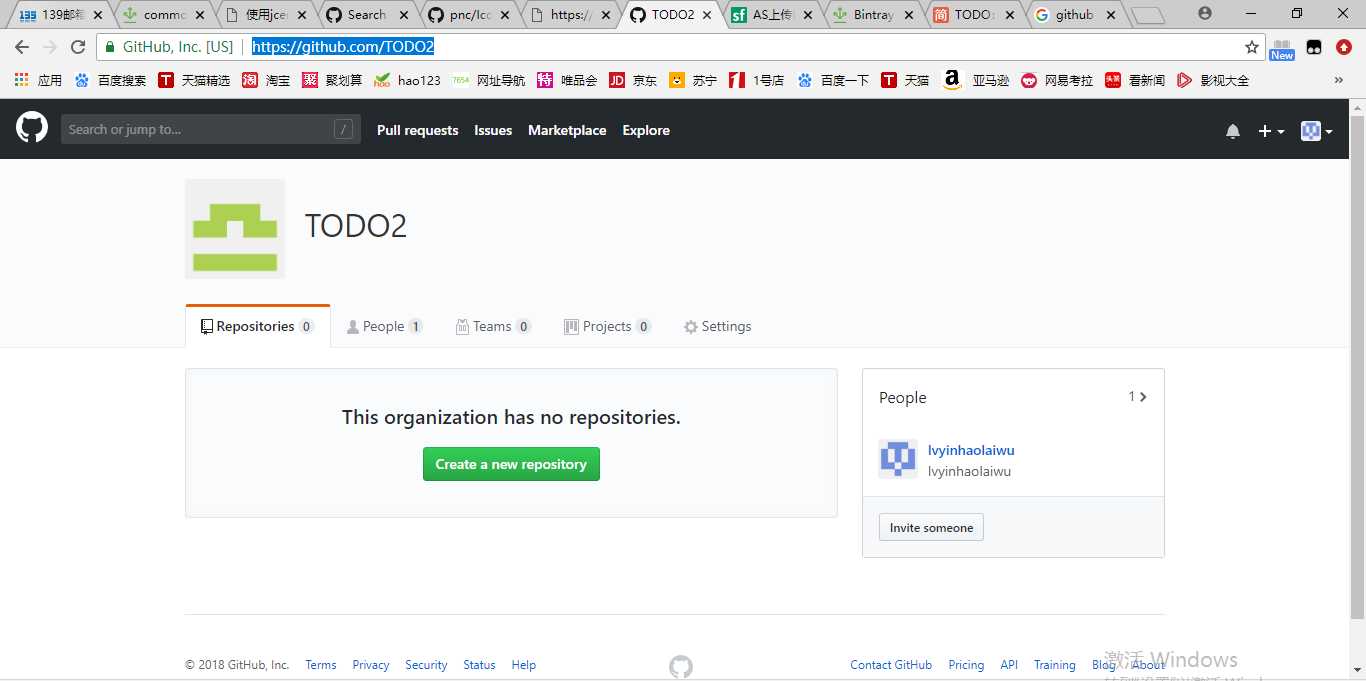Switch to the Google github tab
Screen dimensions: 1366x681
coord(1075,15)
